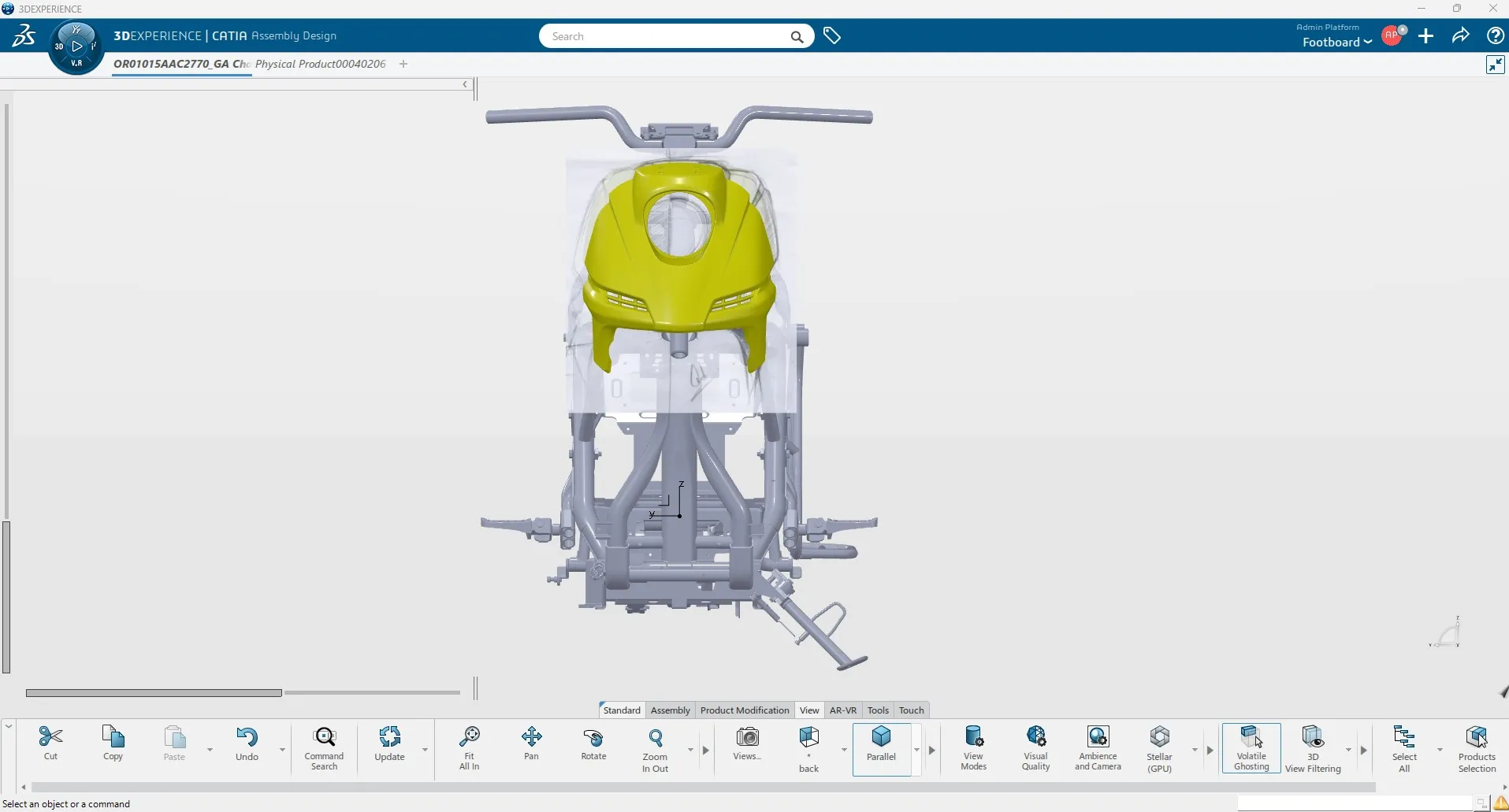The width and height of the screenshot is (1509, 812).
Task: Open 3D View Filtering
Action: [x=1312, y=747]
